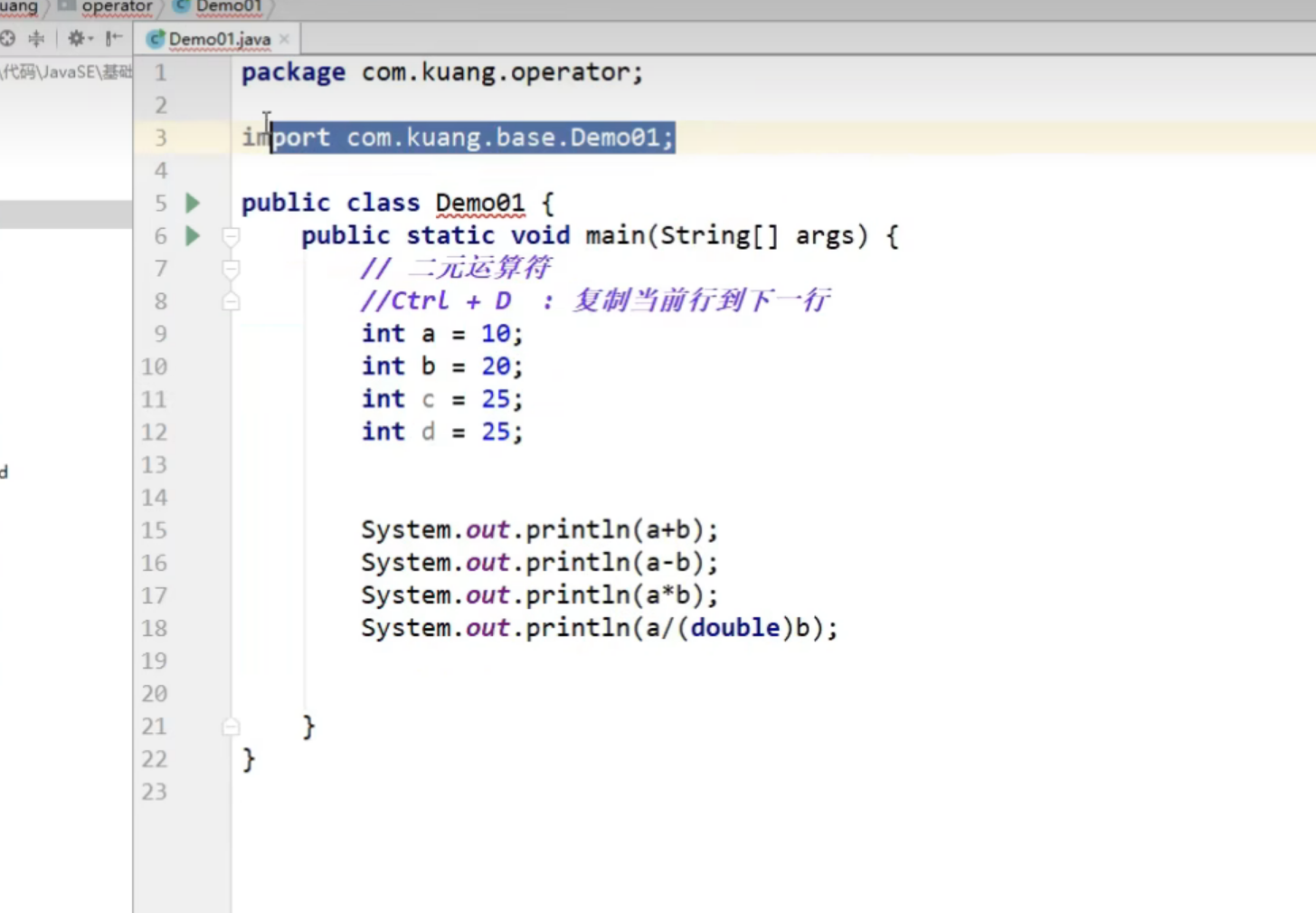Collapse the main method fold marker on line 6

point(231,236)
